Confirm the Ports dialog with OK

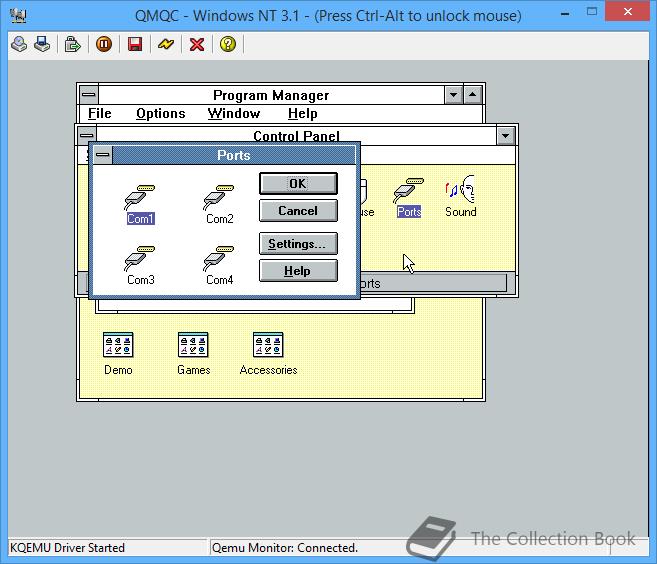pyautogui.click(x=298, y=184)
